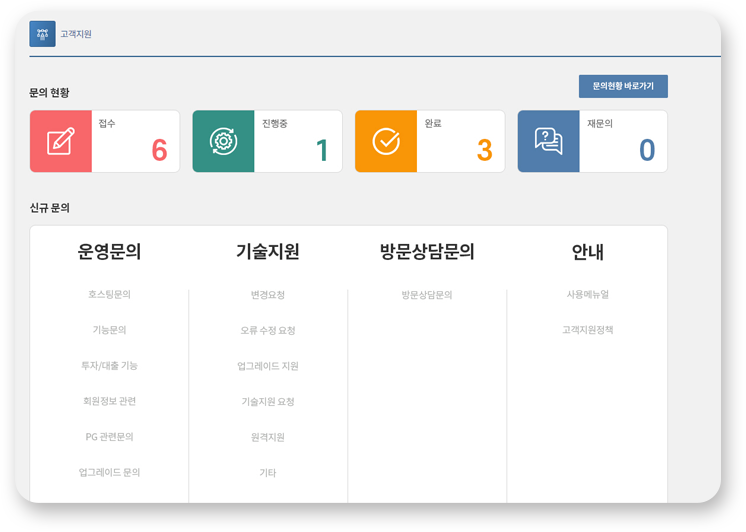Click the orange 완료 checkmark icon
Viewport: 746px width, 532px height.
click(x=386, y=142)
